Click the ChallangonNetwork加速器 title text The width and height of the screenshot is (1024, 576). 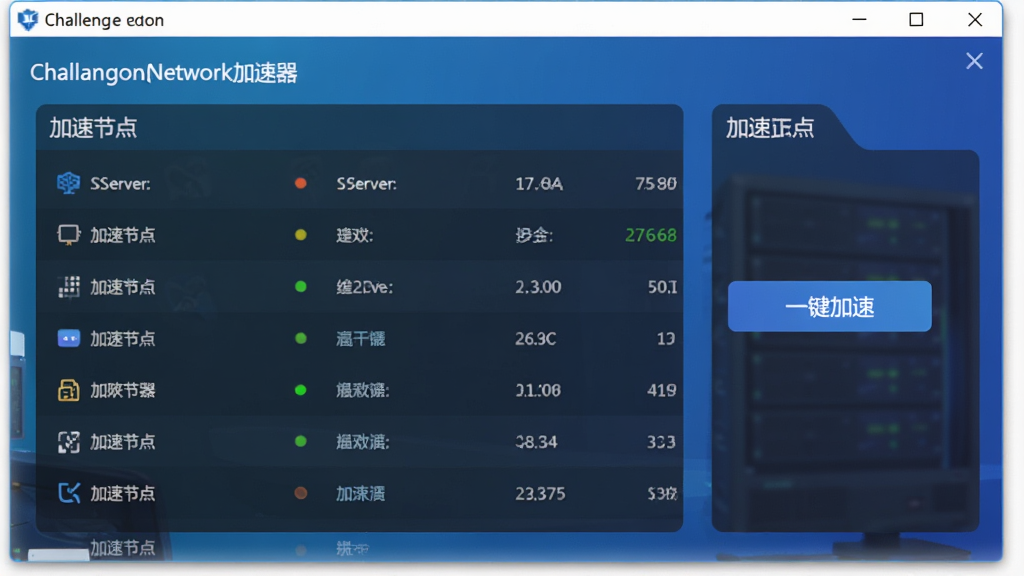164,72
